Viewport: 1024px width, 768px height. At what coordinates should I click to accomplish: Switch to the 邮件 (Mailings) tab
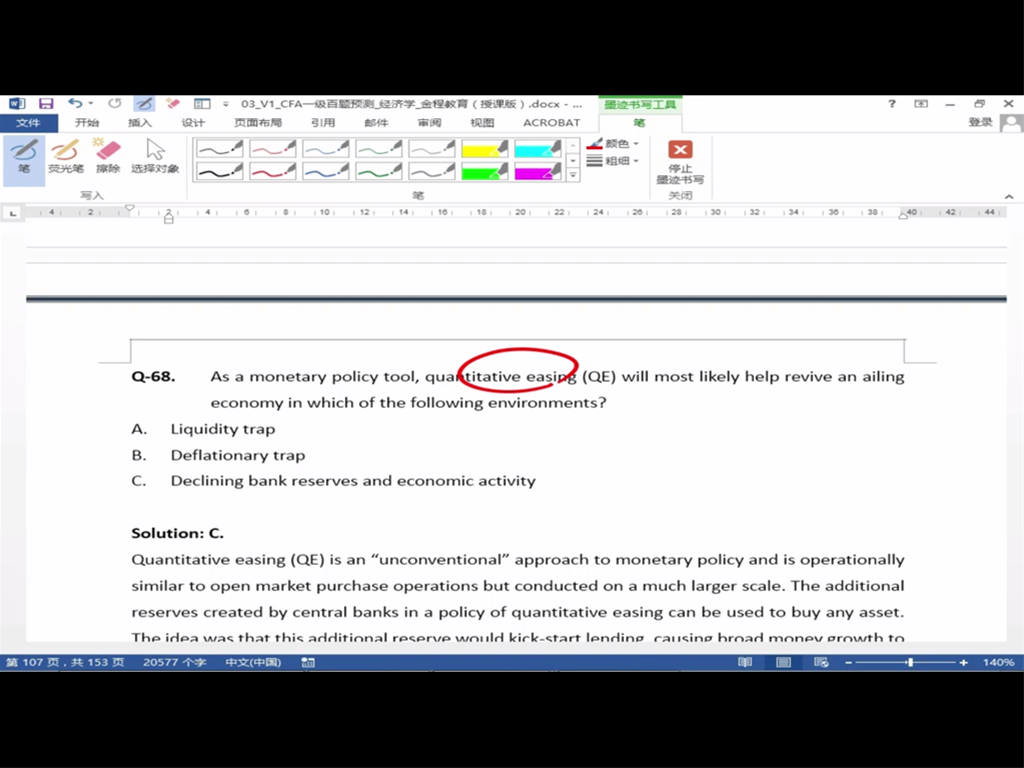point(376,123)
